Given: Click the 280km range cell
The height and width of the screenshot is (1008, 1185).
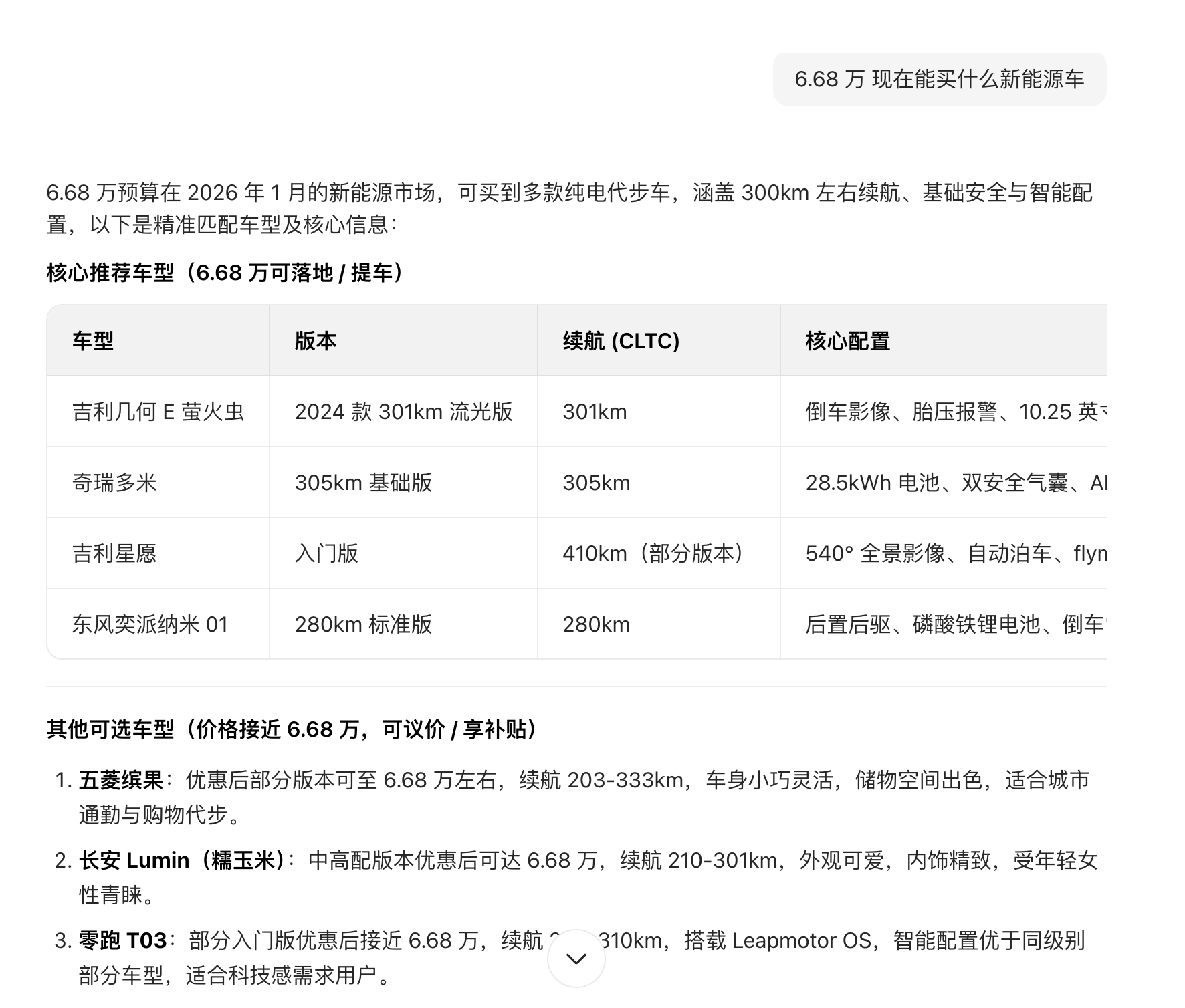Looking at the screenshot, I should [659, 624].
